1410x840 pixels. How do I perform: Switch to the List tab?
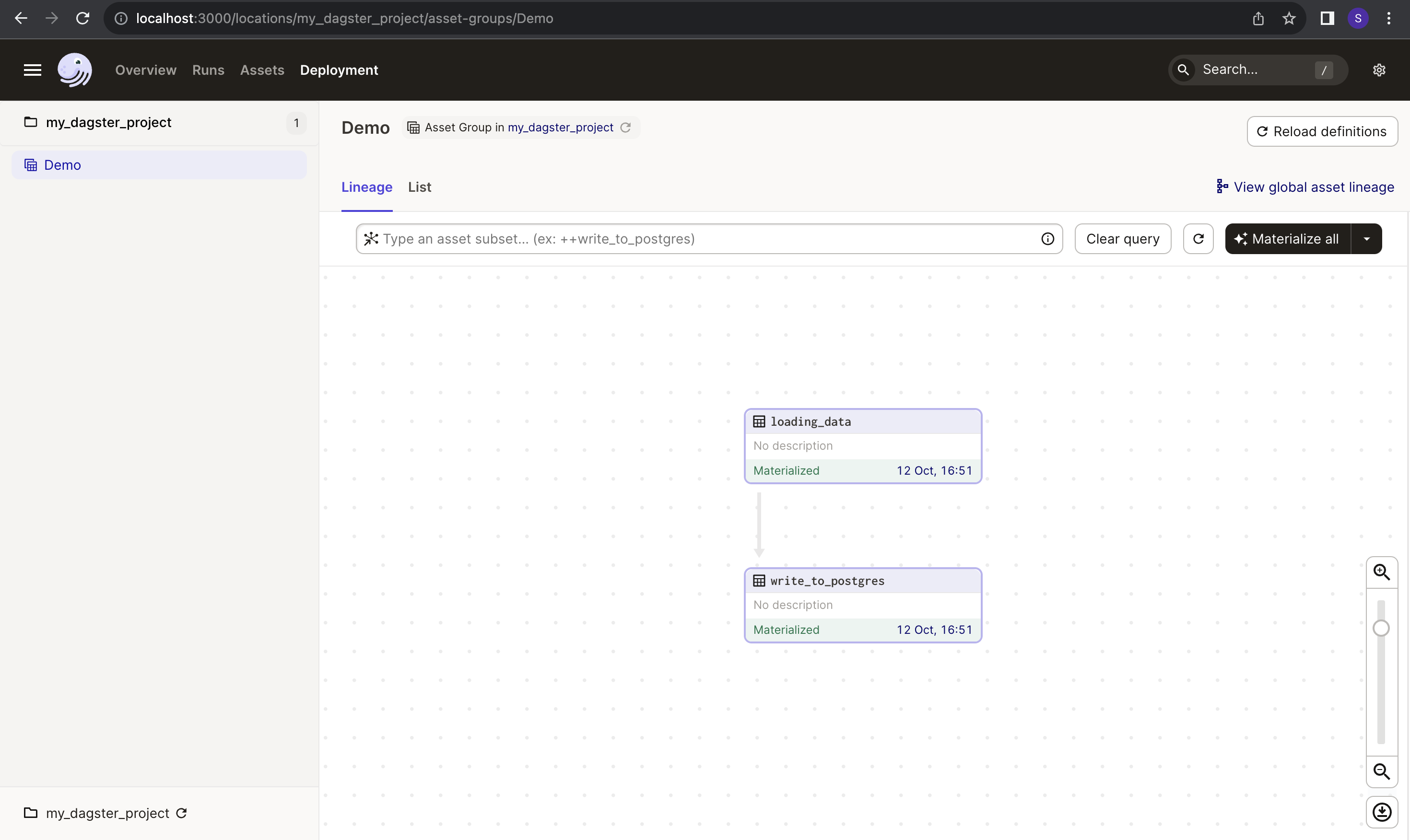(x=419, y=187)
